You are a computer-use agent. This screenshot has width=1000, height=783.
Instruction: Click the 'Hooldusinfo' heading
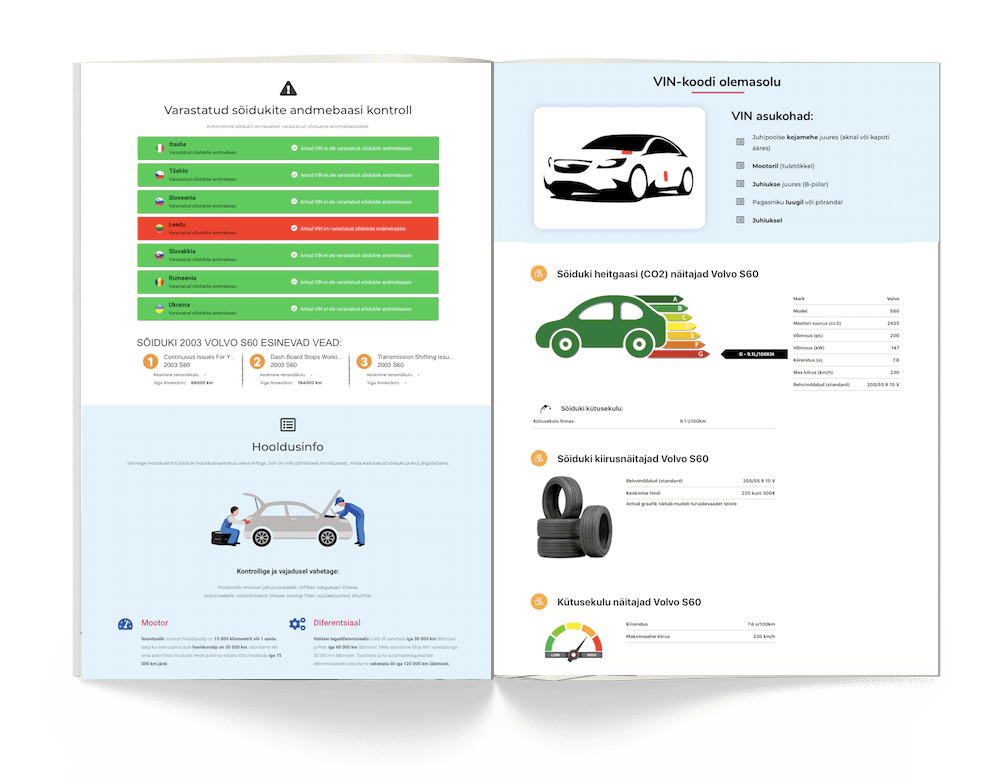point(288,447)
